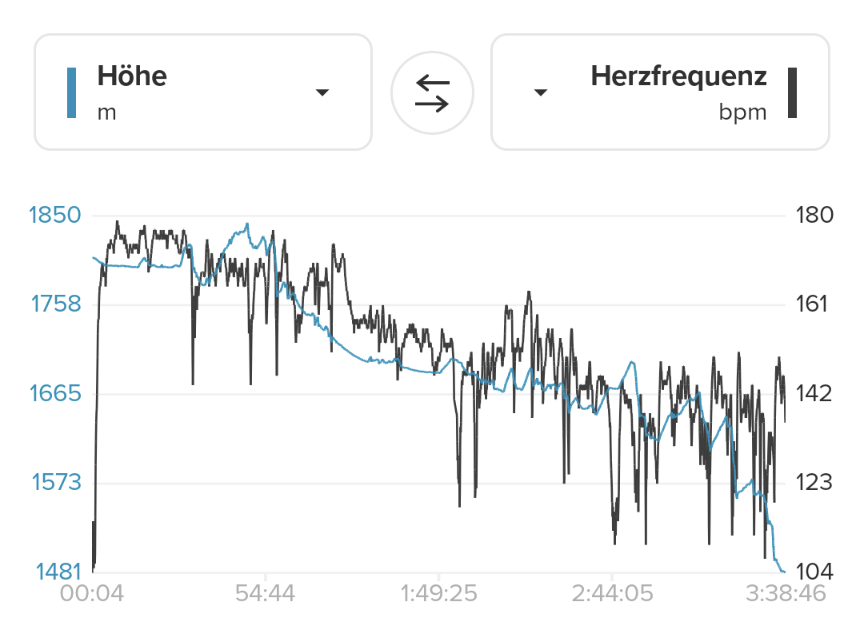Click the 54:44 time marker
Screen dimensions: 864x633
pos(265,594)
